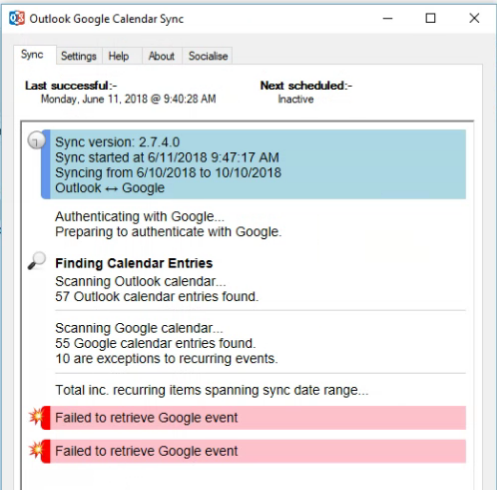
Task: Click 'Preparing to authenticate with Google.' line
Action: [168, 232]
